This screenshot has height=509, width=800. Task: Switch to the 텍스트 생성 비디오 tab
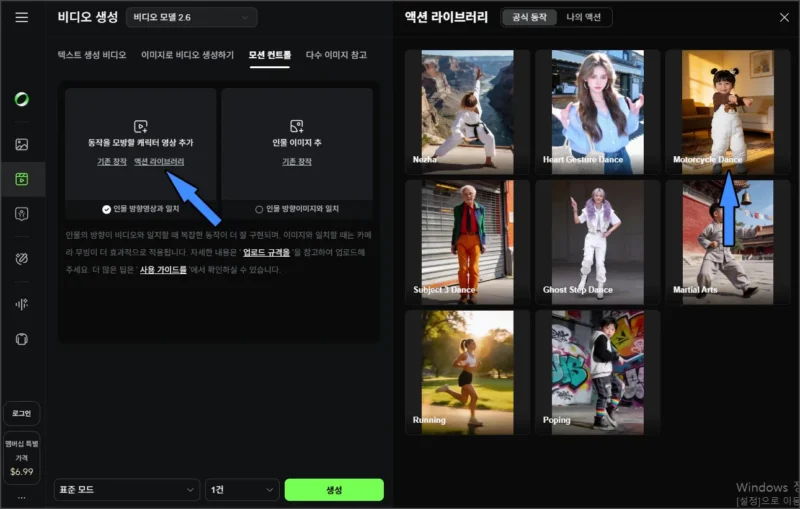tap(91, 55)
